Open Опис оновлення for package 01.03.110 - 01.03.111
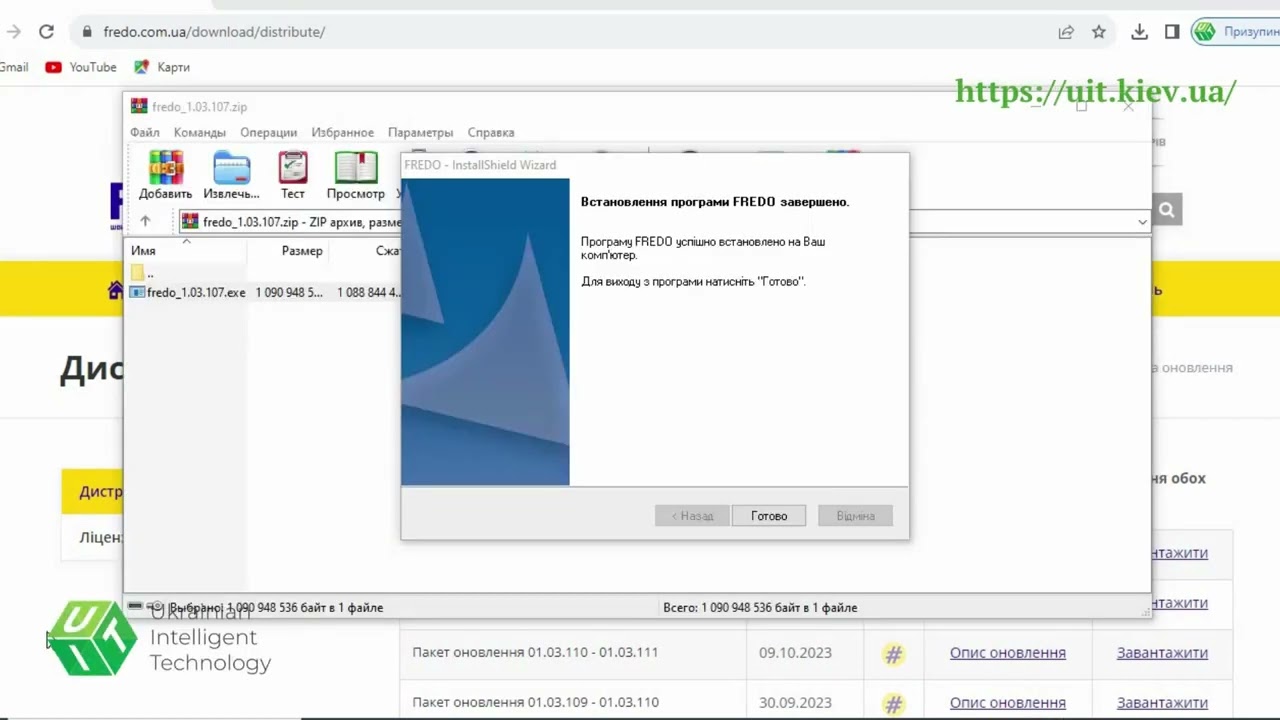This screenshot has width=1280, height=720. [x=1008, y=653]
